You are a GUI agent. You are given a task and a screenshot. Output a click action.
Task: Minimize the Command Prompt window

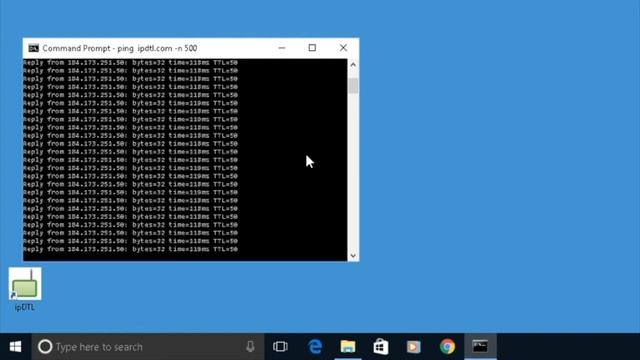pos(282,48)
